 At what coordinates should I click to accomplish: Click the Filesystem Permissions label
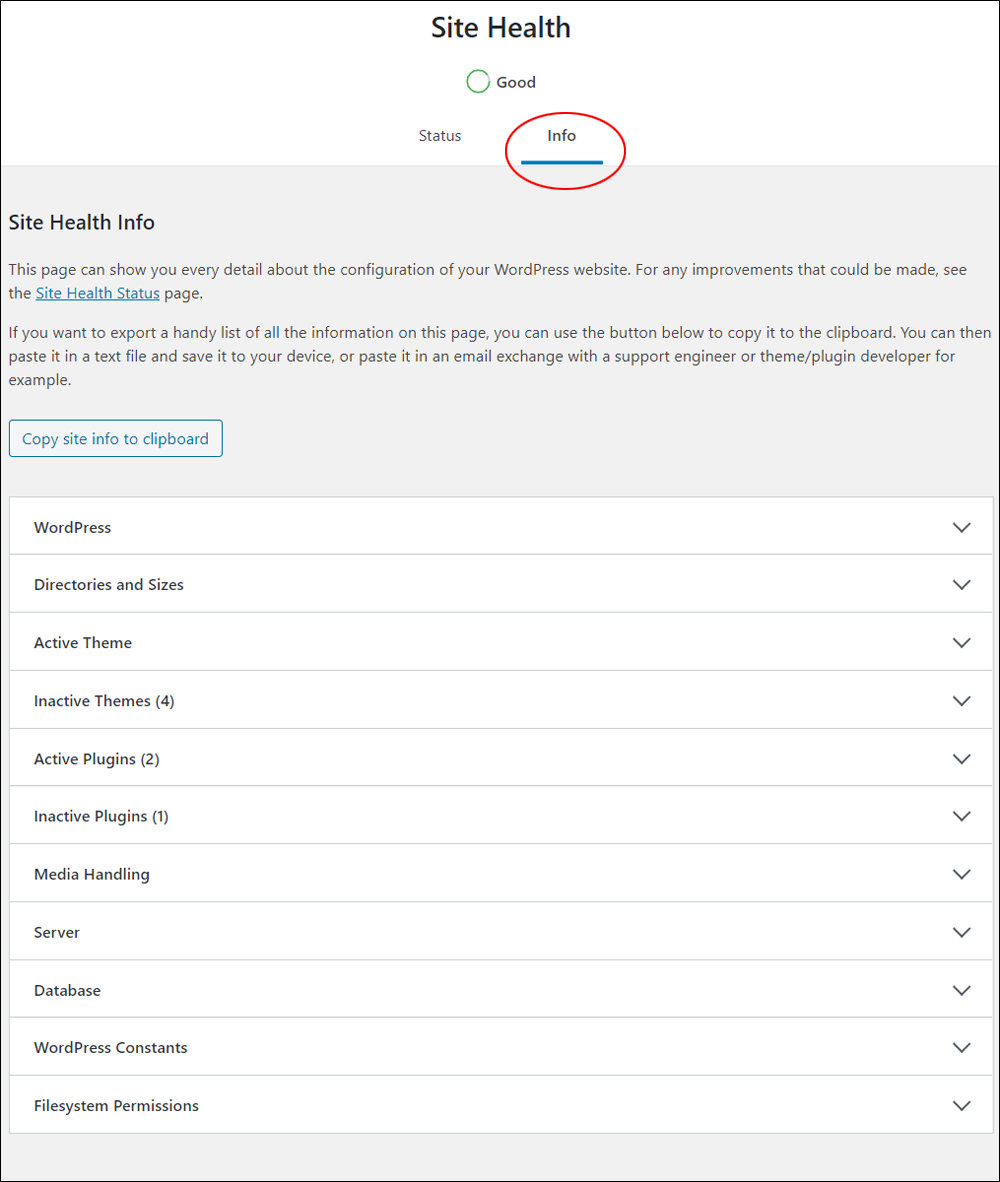pyautogui.click(x=116, y=1105)
